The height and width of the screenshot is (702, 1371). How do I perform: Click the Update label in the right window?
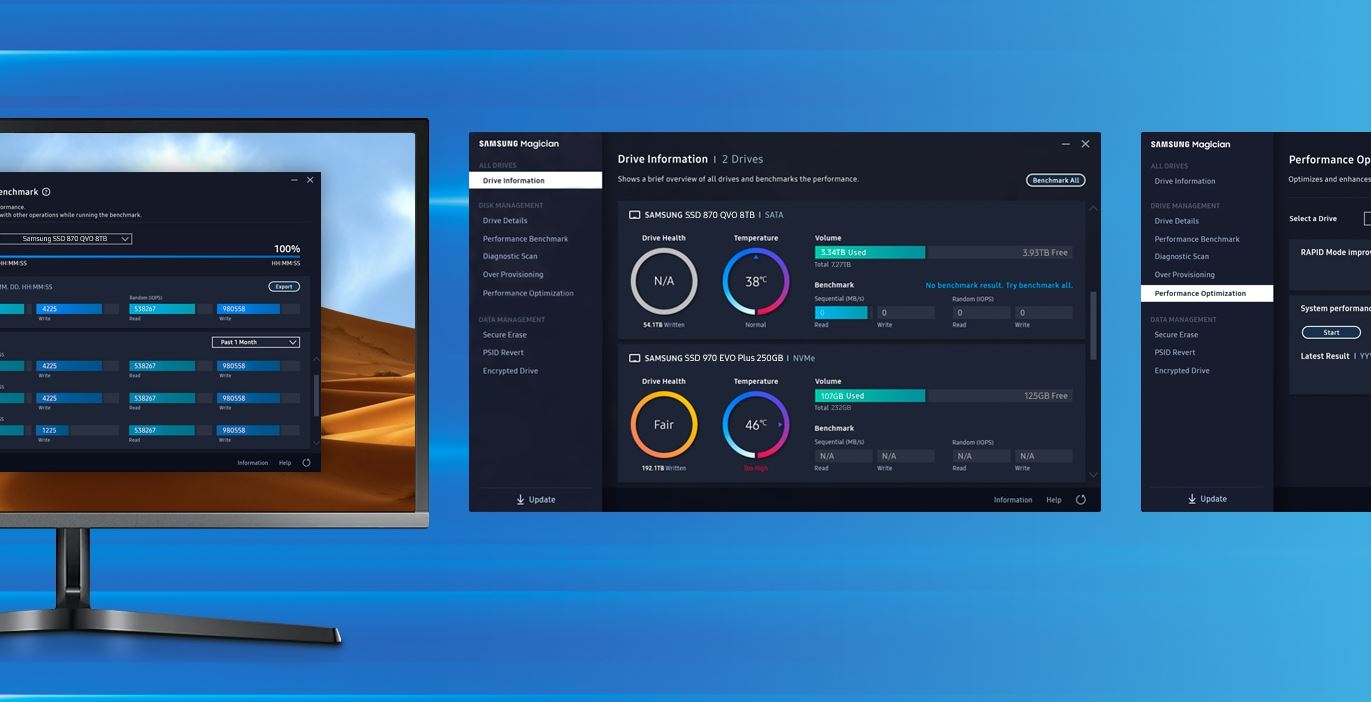1214,499
